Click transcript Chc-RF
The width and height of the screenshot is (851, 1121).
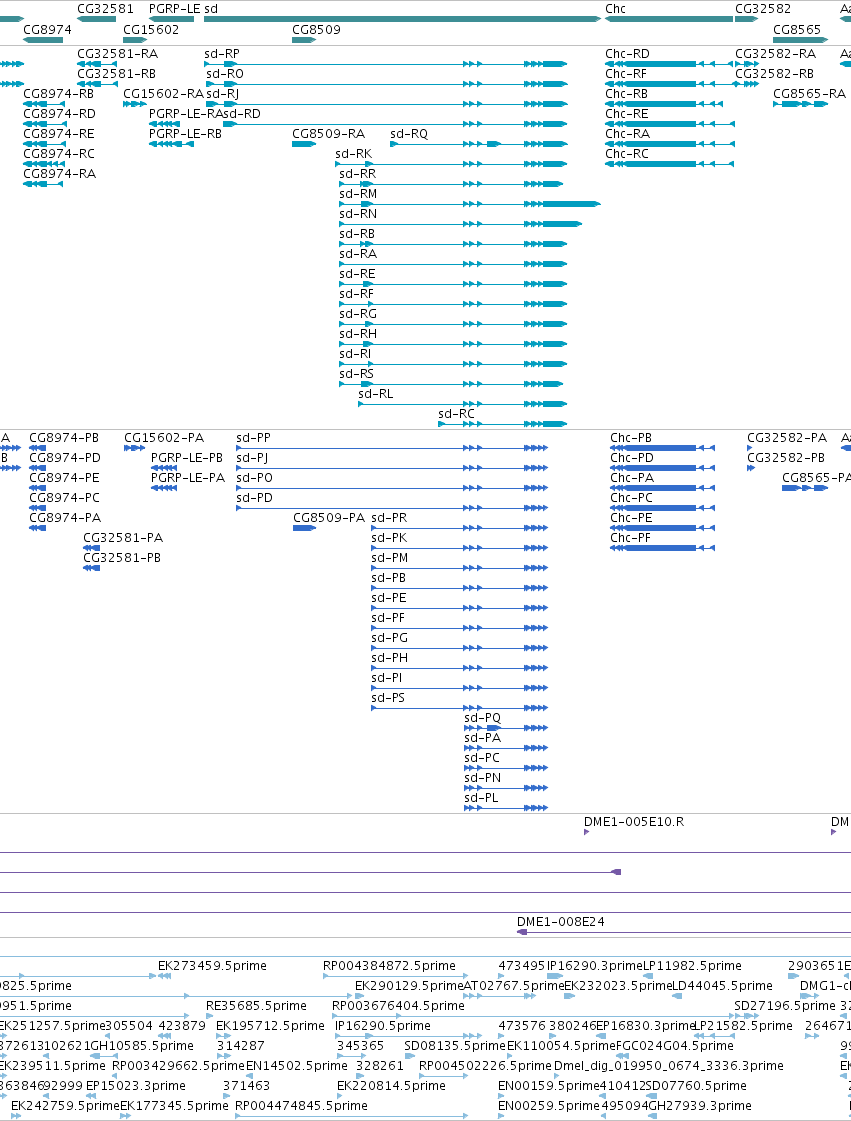pos(669,84)
